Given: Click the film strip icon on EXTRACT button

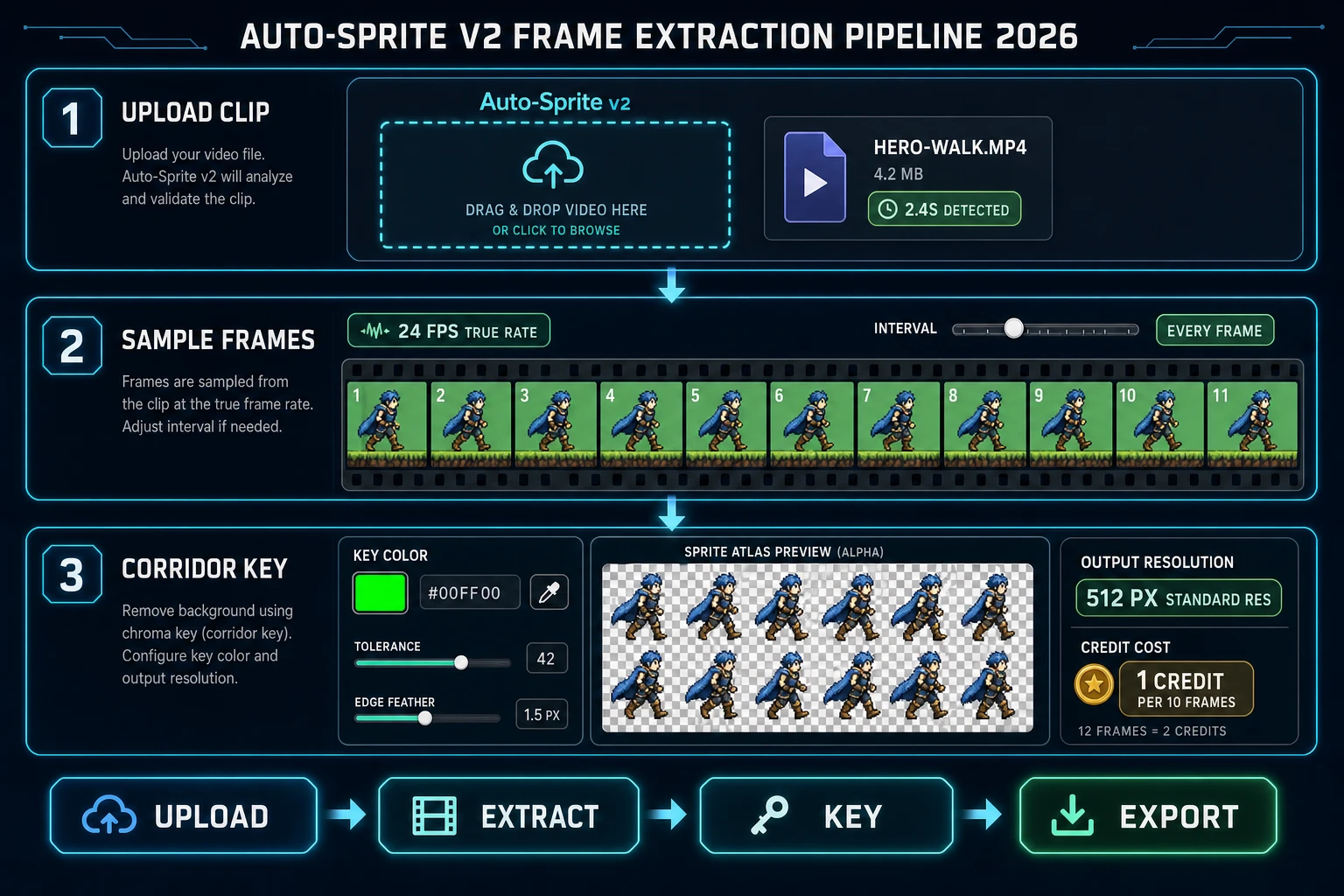Looking at the screenshot, I should (x=435, y=815).
